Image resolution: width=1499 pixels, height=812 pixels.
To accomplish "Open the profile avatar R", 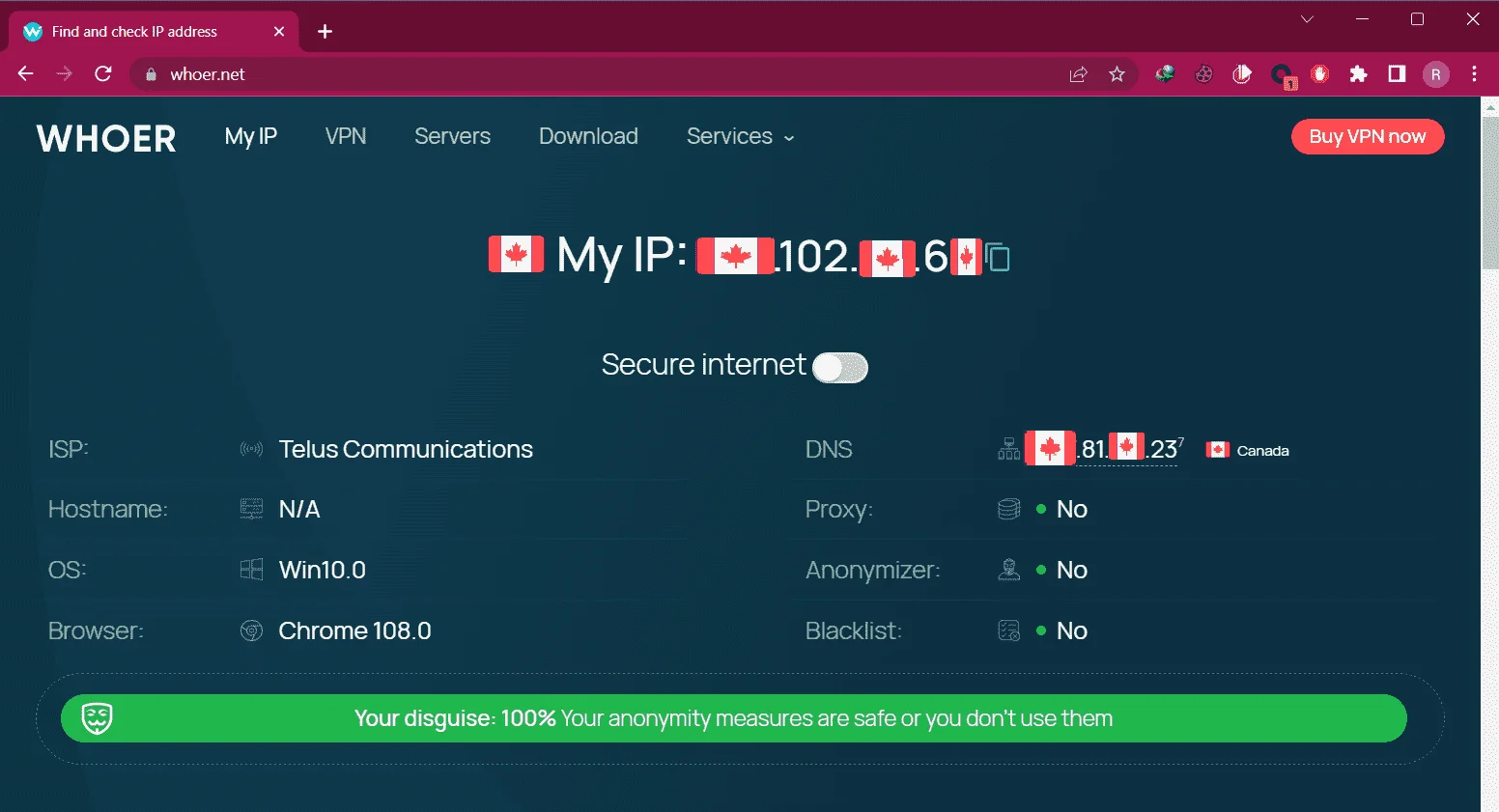I will (x=1436, y=74).
